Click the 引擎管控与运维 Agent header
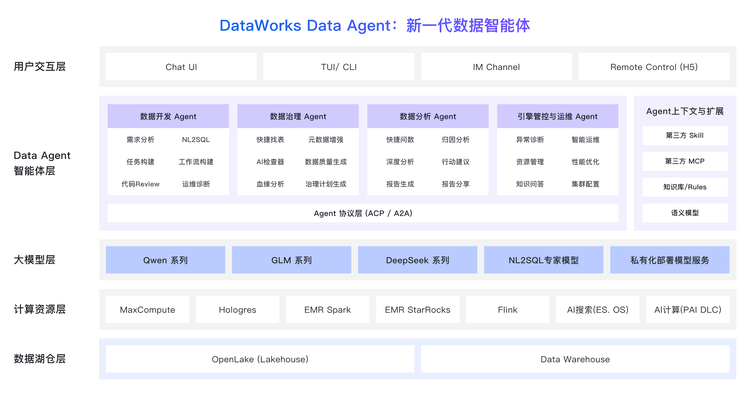 558,116
